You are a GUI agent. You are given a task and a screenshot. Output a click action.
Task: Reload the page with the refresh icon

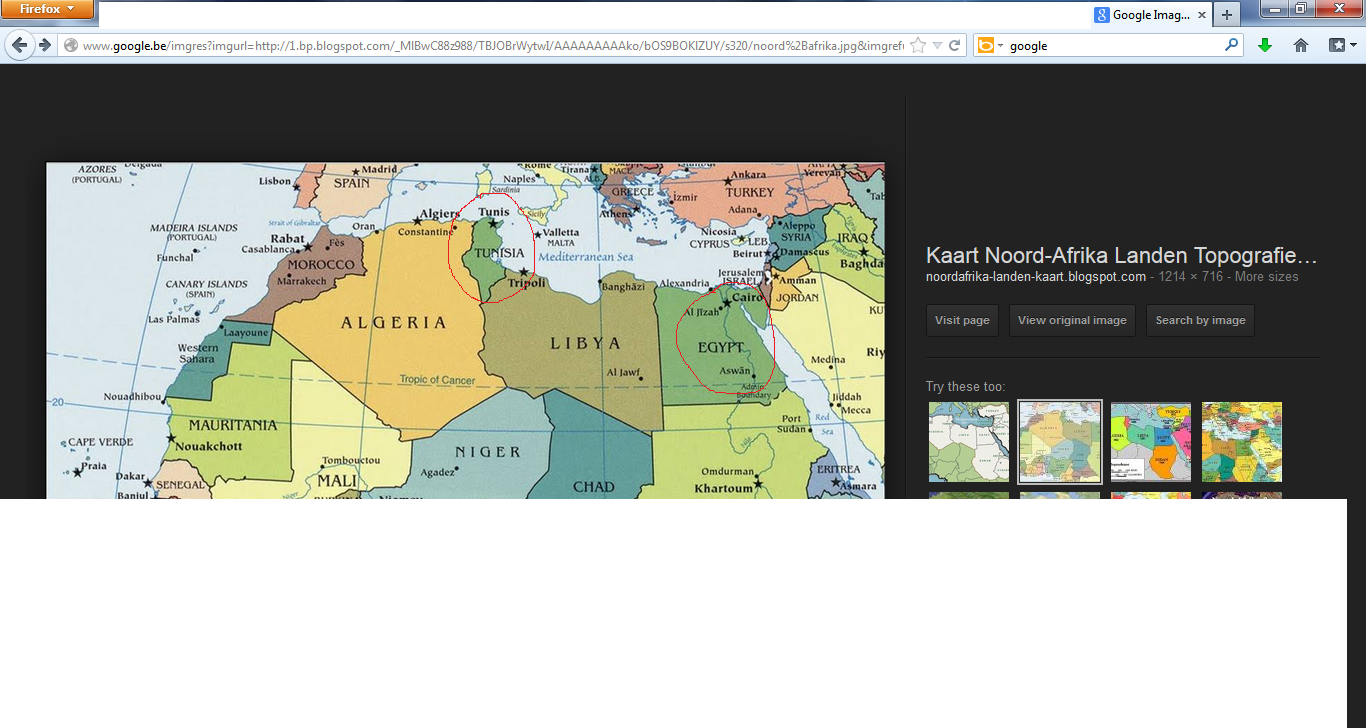(955, 46)
